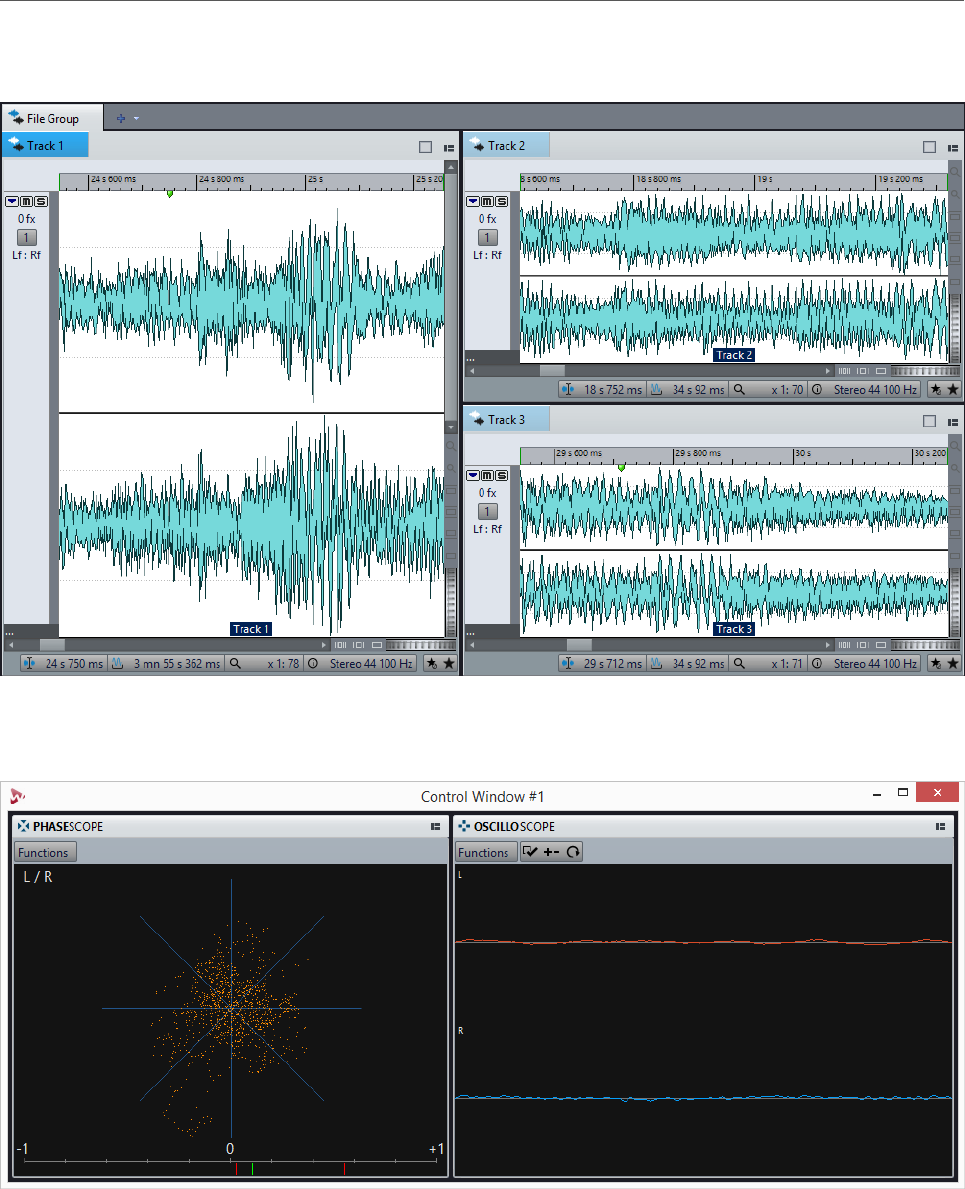
Task: Click Track 2 horizontal scrollbar thumb
Action: click(552, 372)
